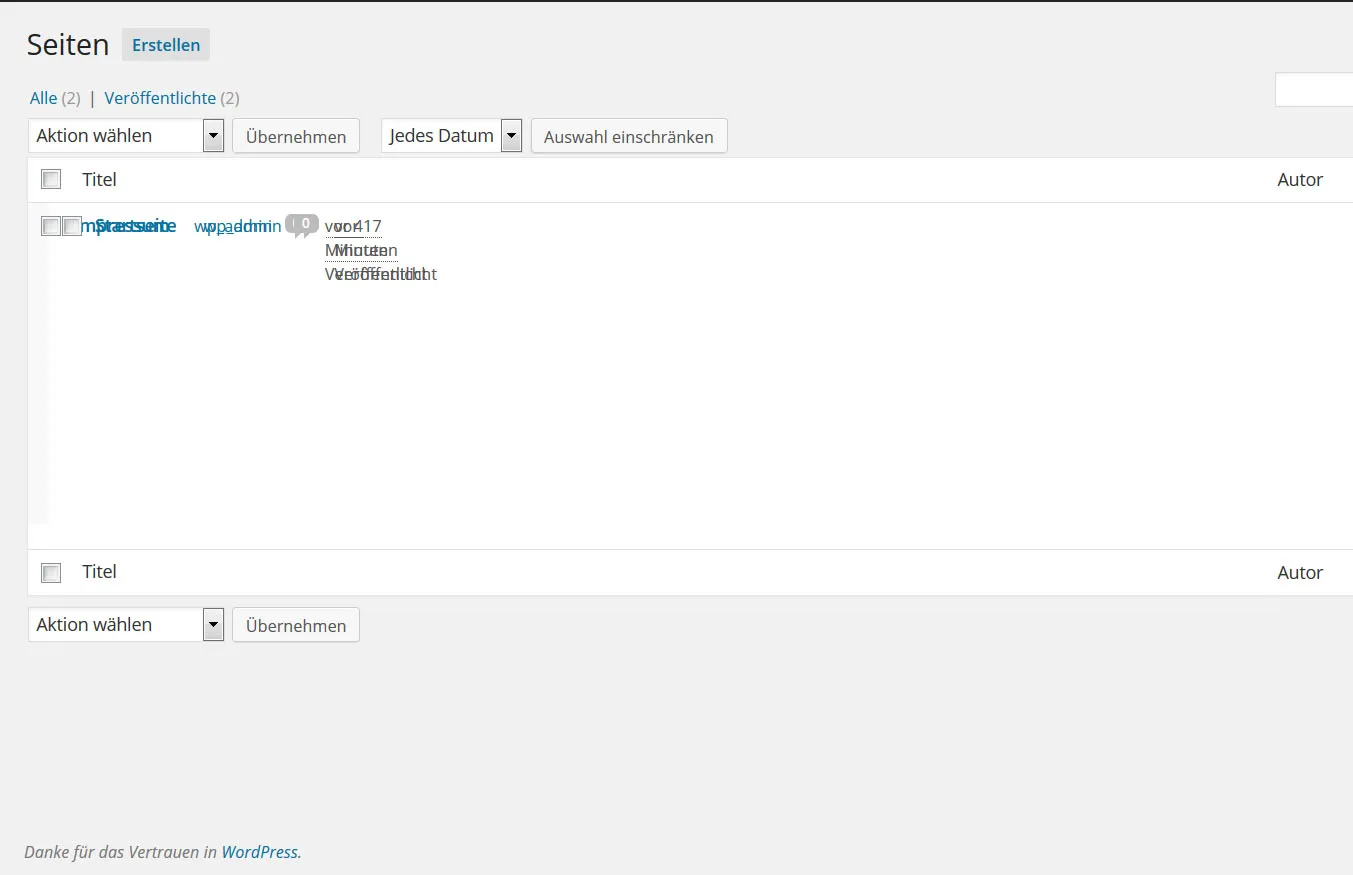Screen dimensions: 1353x875
Task: Click Übernehmen beside the lower bulk actions
Action: 296,625
